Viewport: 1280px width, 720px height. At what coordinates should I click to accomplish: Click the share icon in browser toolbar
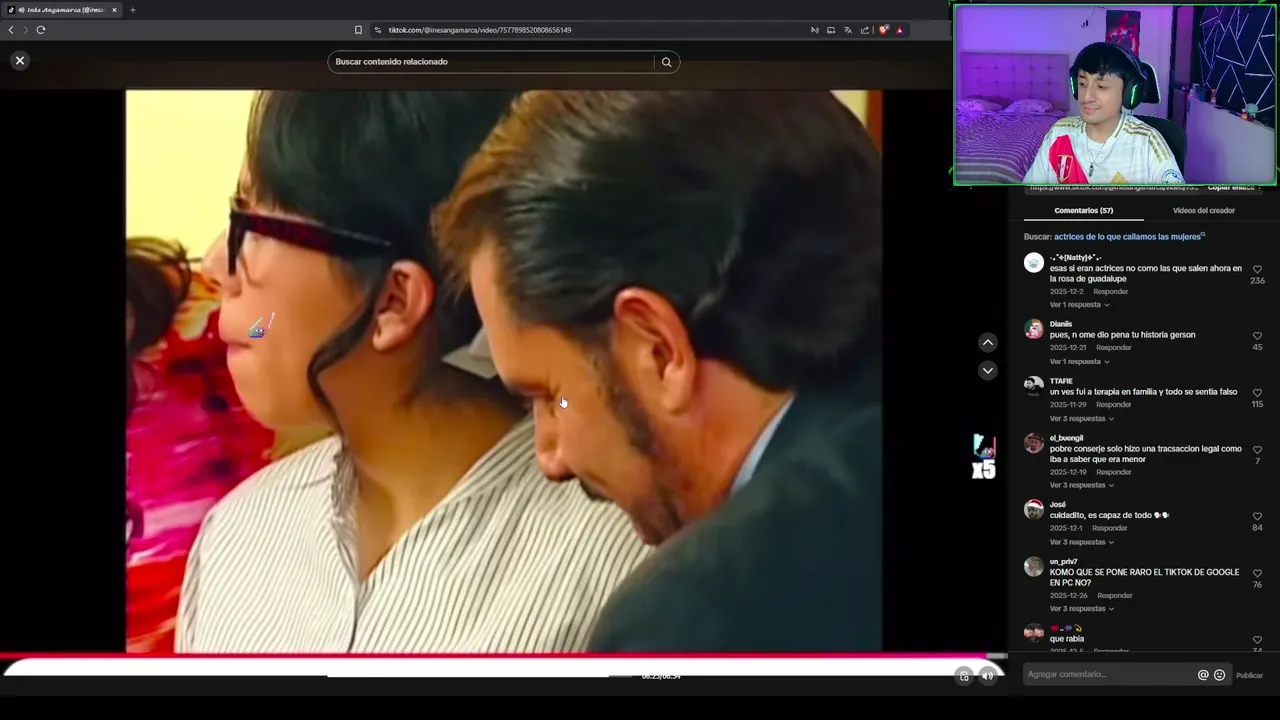click(865, 30)
